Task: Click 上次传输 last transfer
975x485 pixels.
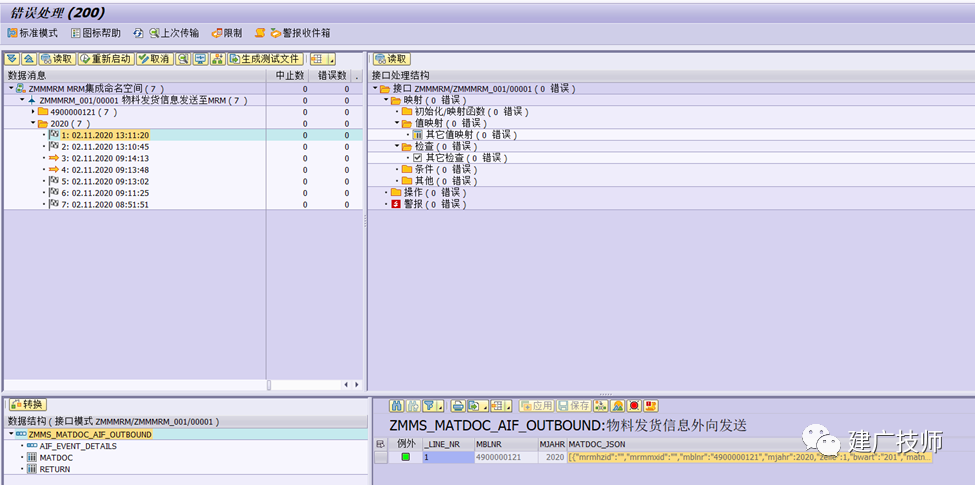Action: [174, 33]
